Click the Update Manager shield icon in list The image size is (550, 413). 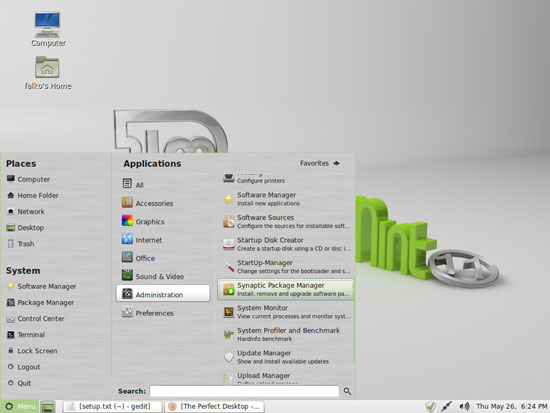click(229, 357)
